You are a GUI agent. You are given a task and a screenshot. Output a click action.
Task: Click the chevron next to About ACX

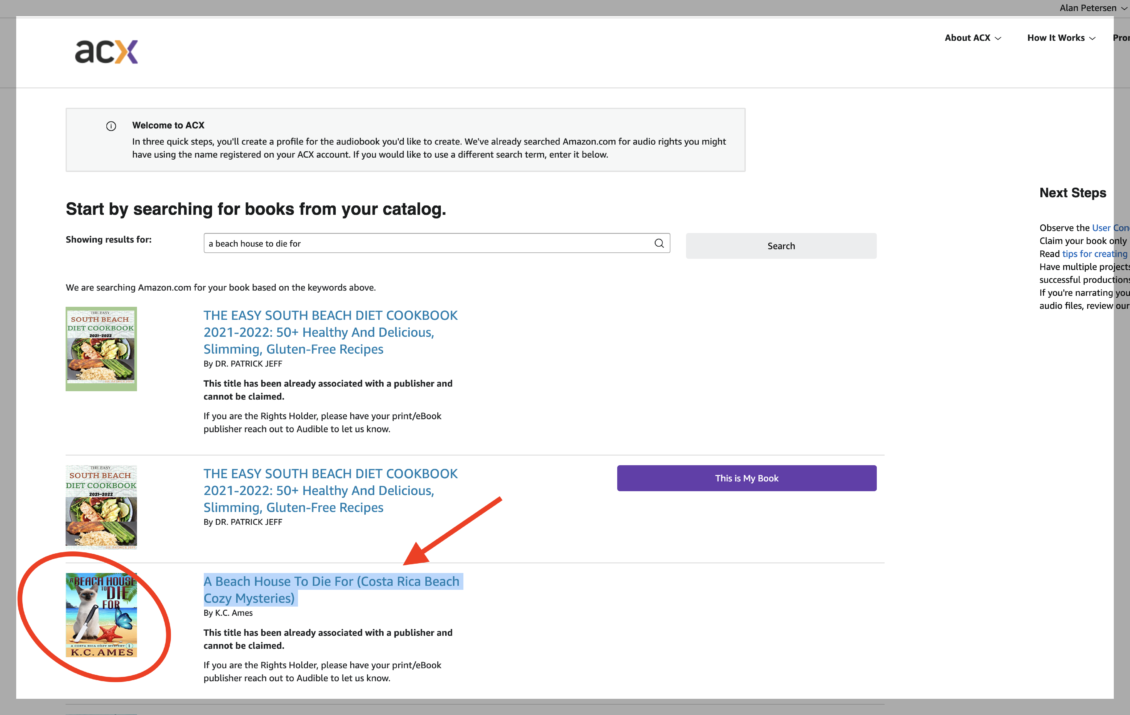pos(998,39)
